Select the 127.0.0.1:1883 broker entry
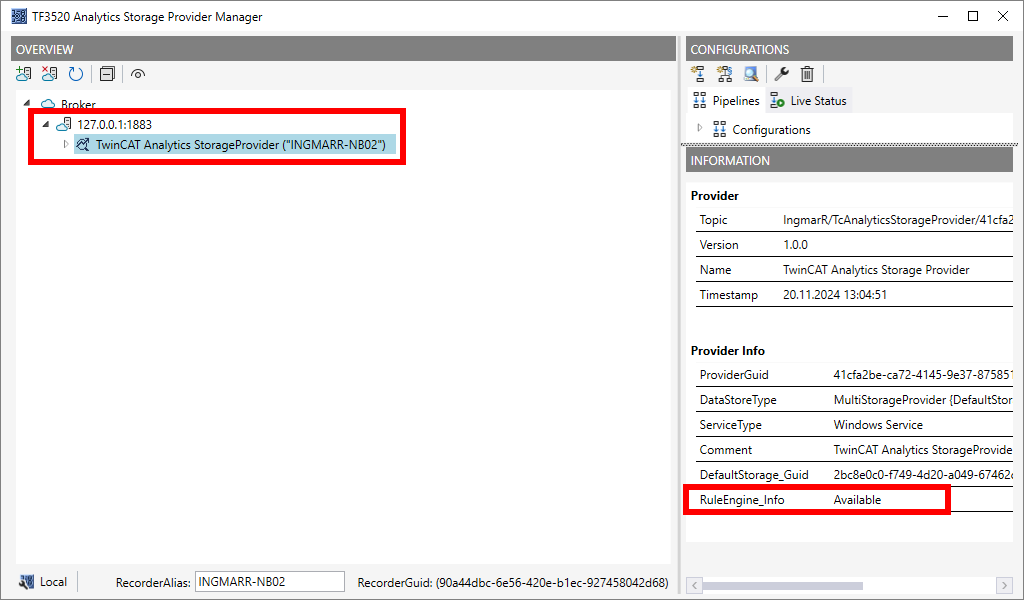Viewport: 1024px width, 600px height. (x=114, y=124)
